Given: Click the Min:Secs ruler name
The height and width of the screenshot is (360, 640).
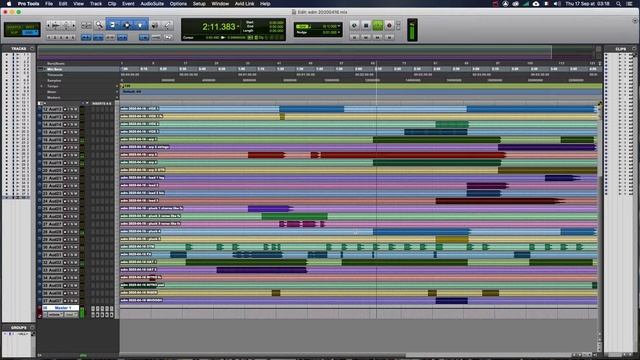Looking at the screenshot, I should coord(55,69).
